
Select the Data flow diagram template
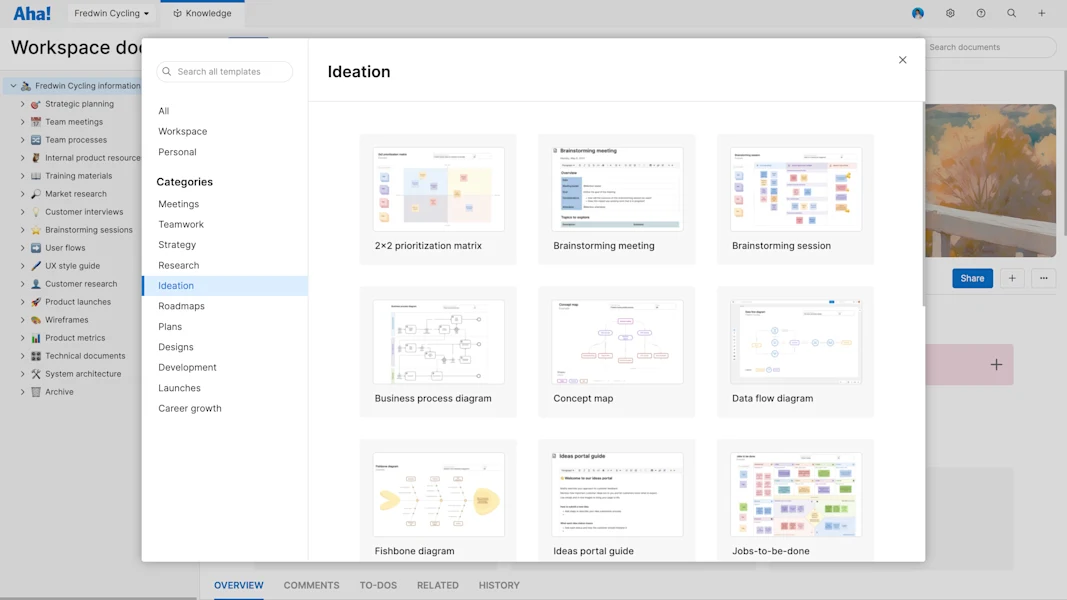coord(795,352)
